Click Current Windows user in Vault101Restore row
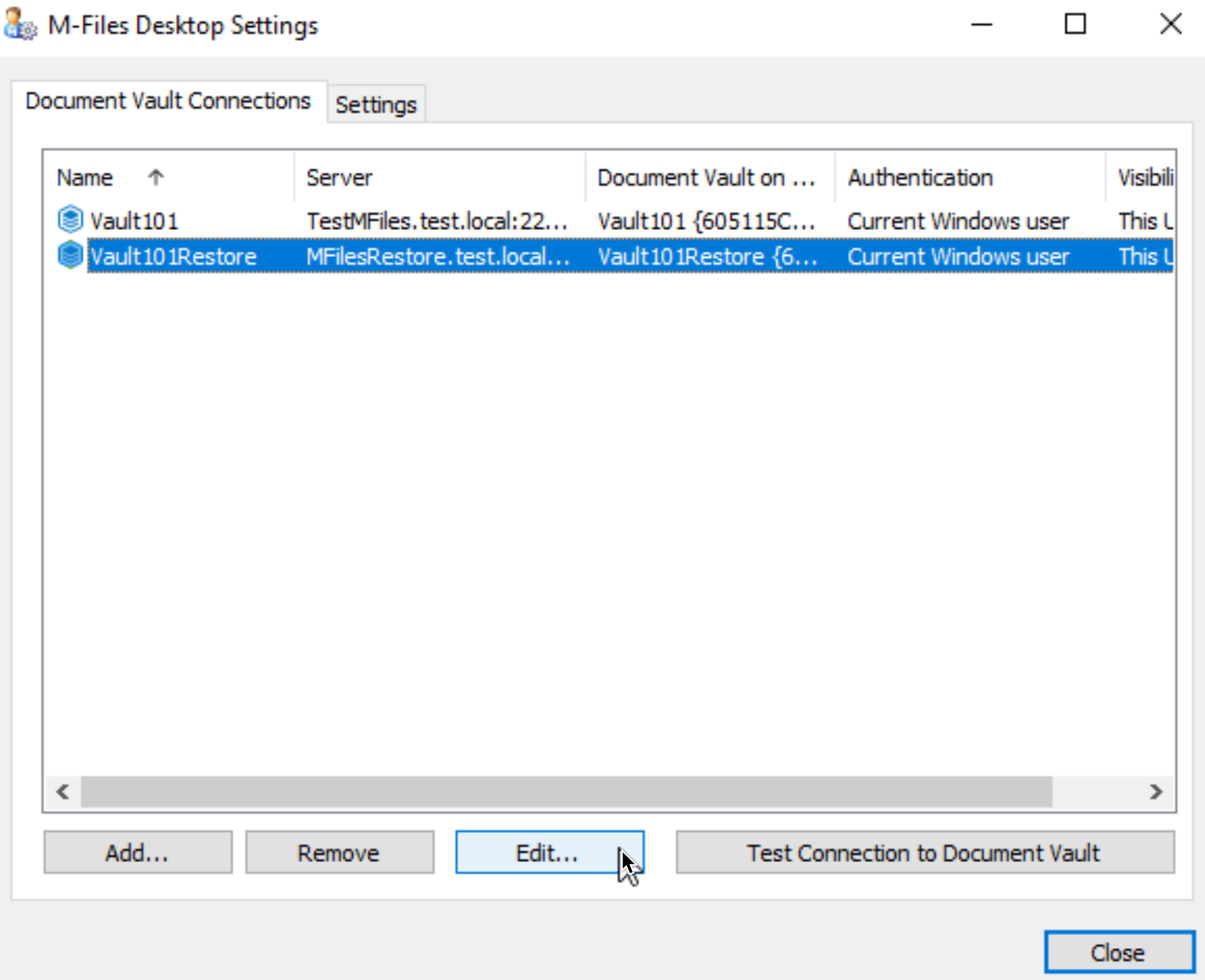Screen dimensions: 1205x980 (958, 256)
